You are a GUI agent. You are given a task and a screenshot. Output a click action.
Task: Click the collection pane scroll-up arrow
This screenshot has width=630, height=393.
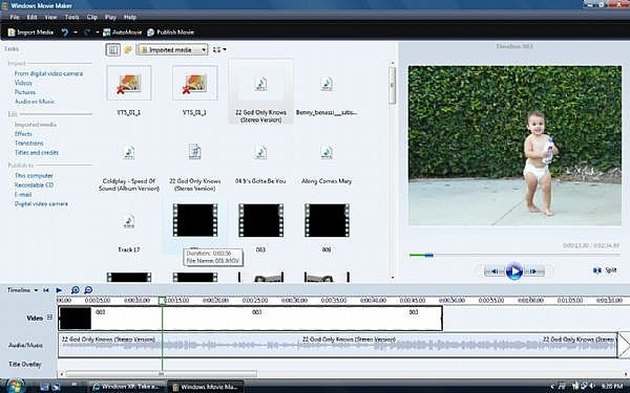click(x=393, y=63)
